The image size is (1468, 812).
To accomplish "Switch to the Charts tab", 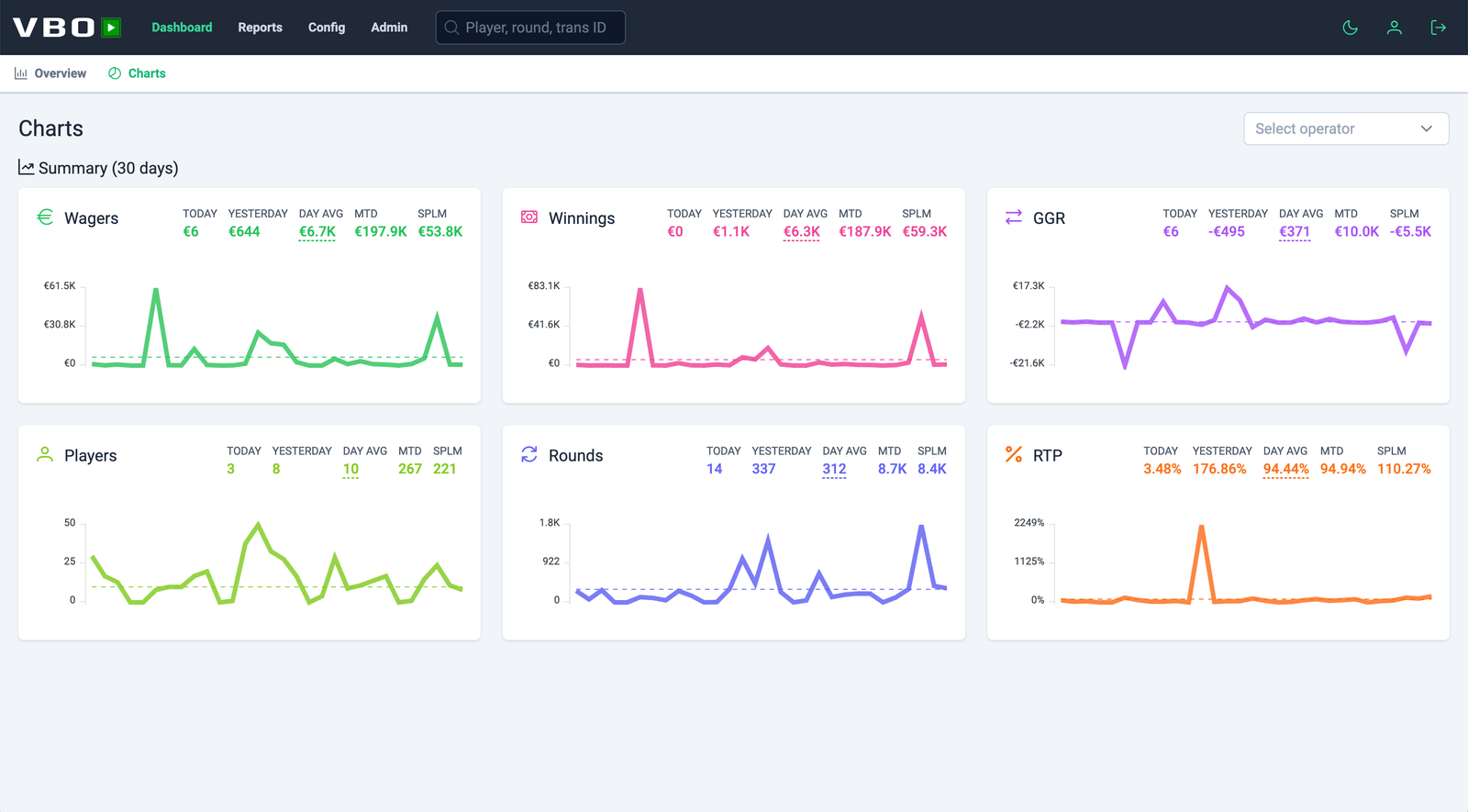I will (x=137, y=73).
